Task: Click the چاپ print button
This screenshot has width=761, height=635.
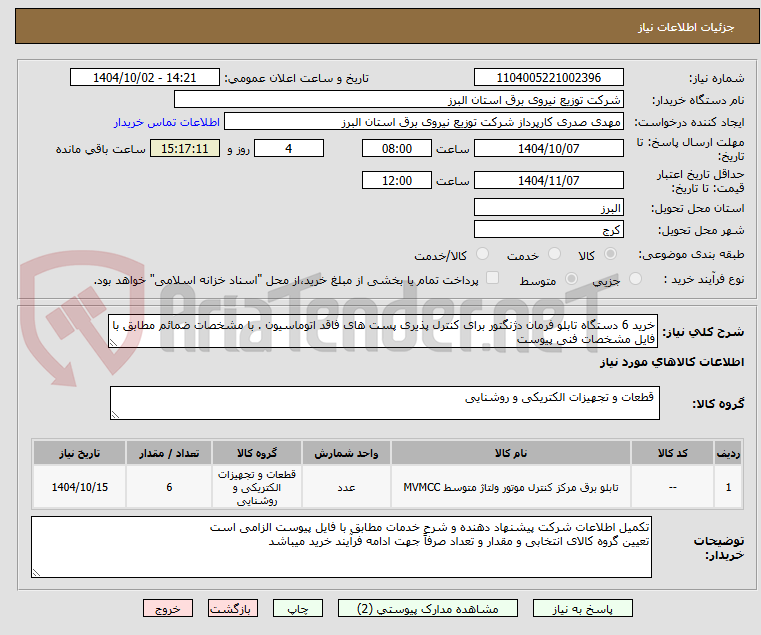Action: pyautogui.click(x=298, y=608)
